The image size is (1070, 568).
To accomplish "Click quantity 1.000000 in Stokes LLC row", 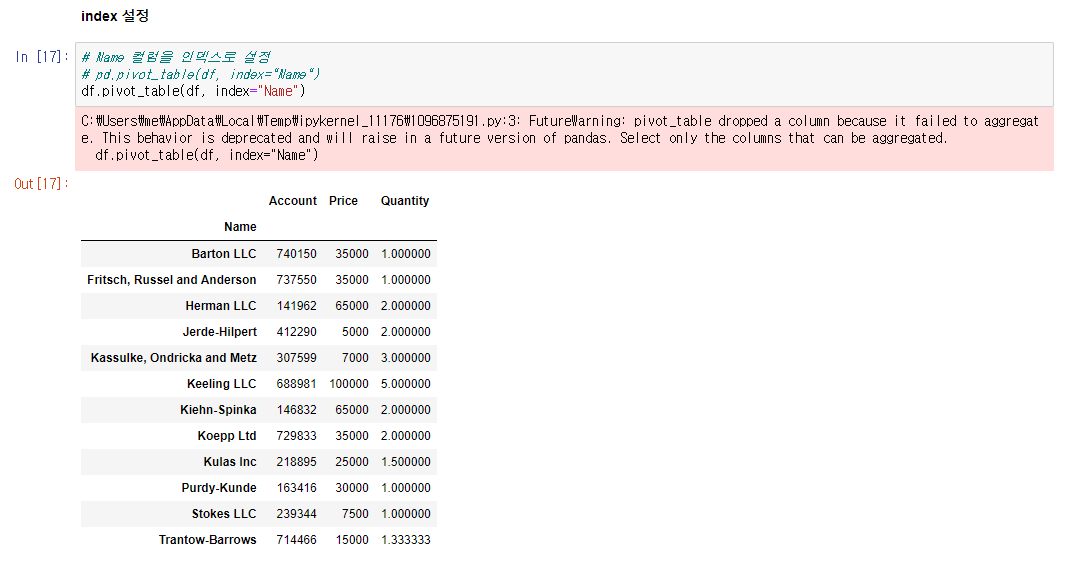I will [x=405, y=513].
